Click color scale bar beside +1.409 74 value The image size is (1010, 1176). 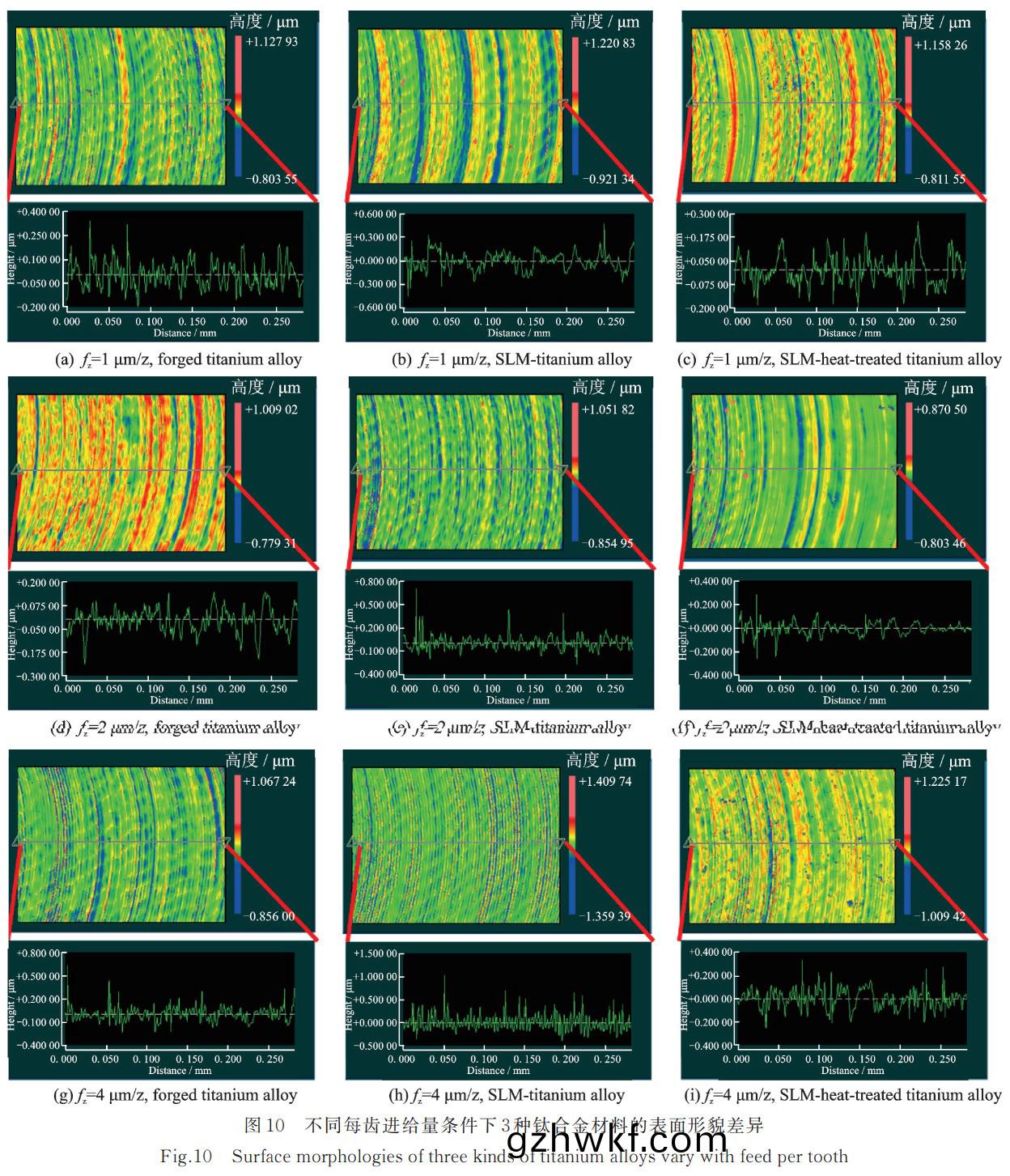click(573, 845)
